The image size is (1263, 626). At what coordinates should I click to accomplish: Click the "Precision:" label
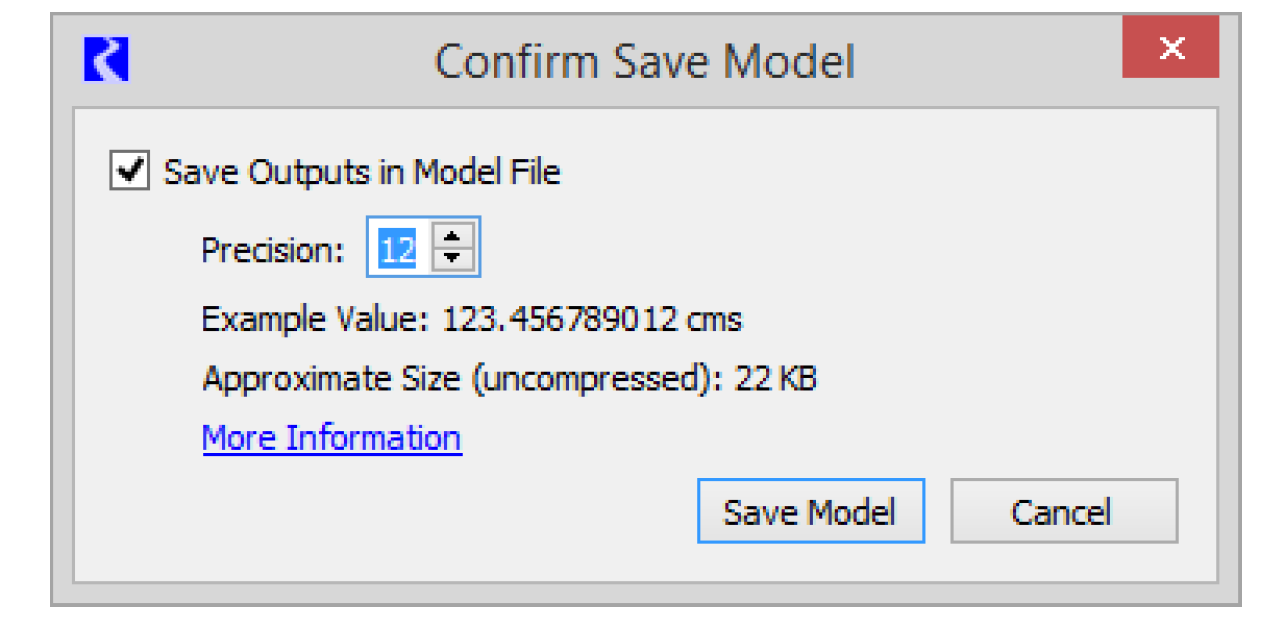(272, 249)
